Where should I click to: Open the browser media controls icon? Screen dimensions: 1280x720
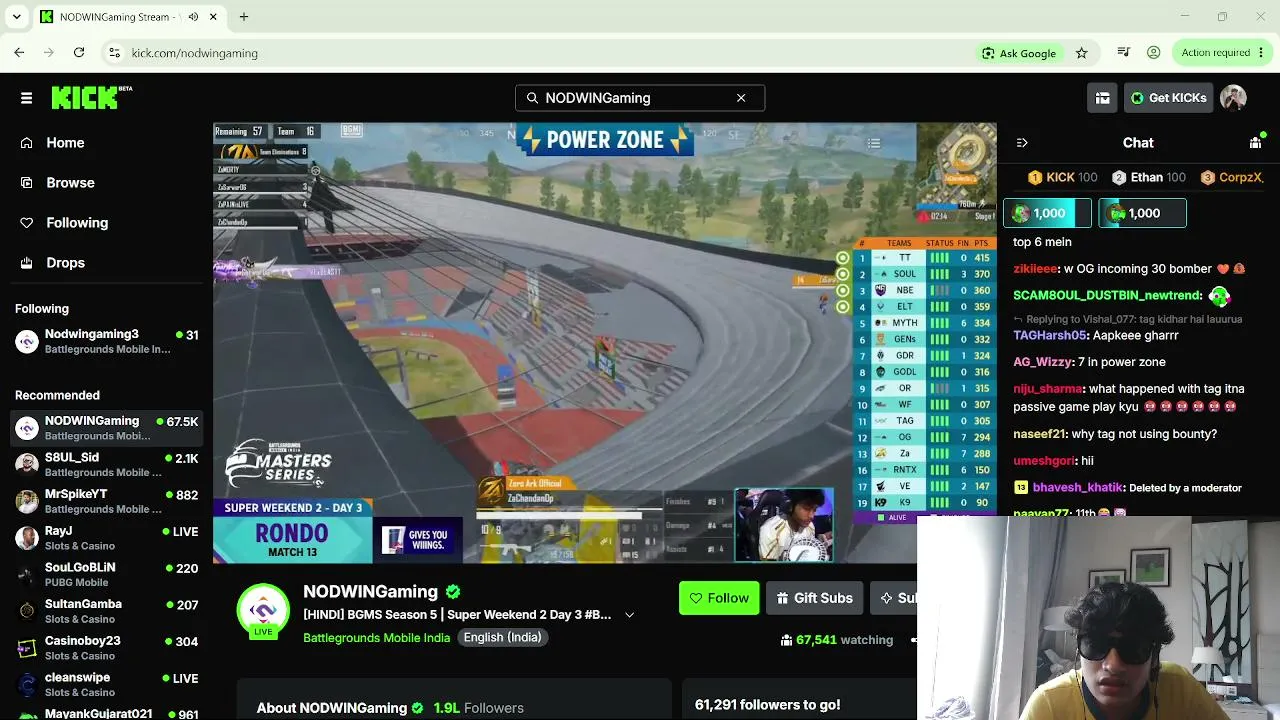point(1124,53)
